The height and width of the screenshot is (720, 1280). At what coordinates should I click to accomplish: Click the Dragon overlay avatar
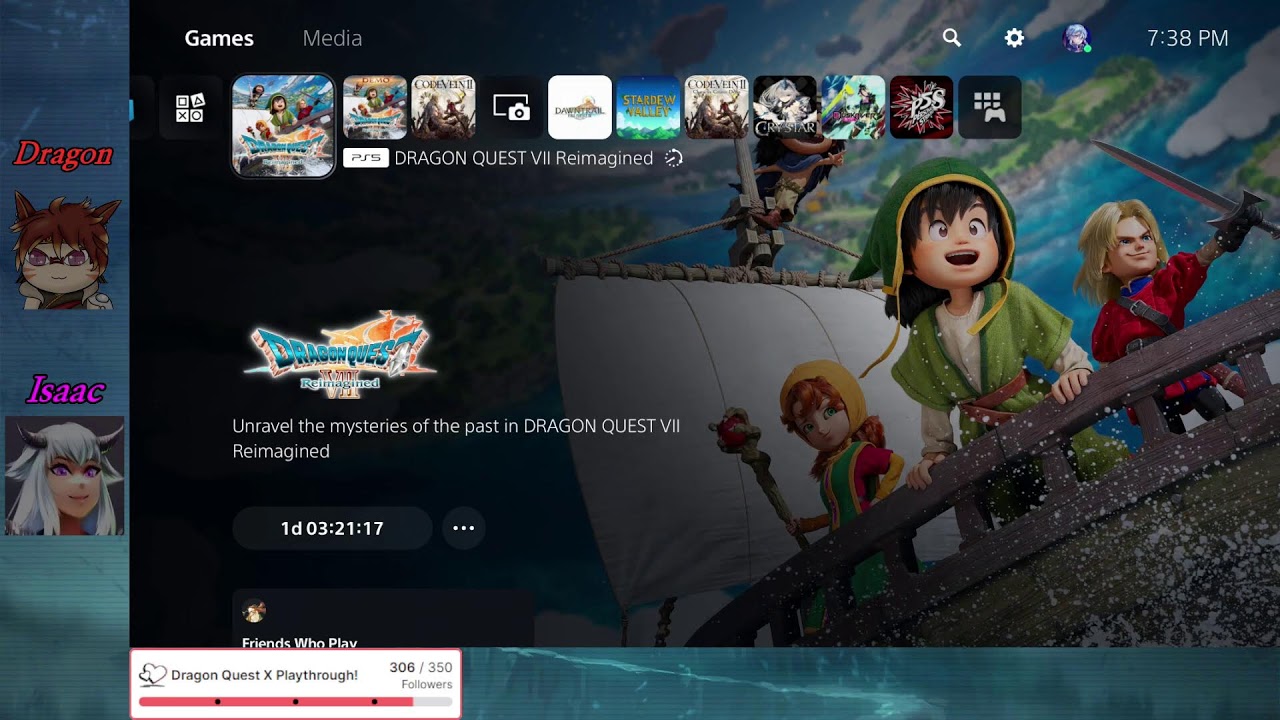click(65, 250)
